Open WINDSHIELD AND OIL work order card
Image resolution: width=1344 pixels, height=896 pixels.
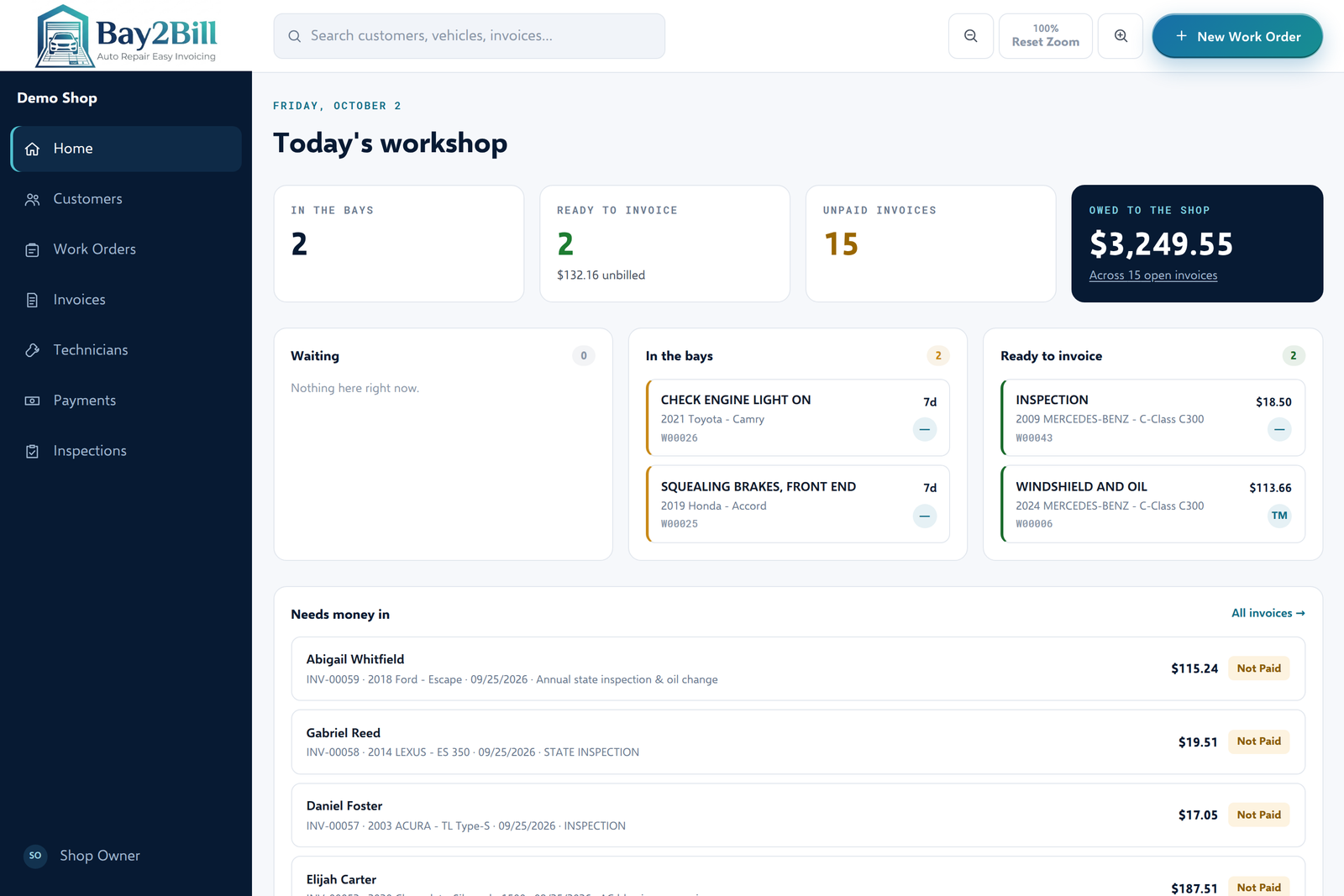pyautogui.click(x=1152, y=504)
